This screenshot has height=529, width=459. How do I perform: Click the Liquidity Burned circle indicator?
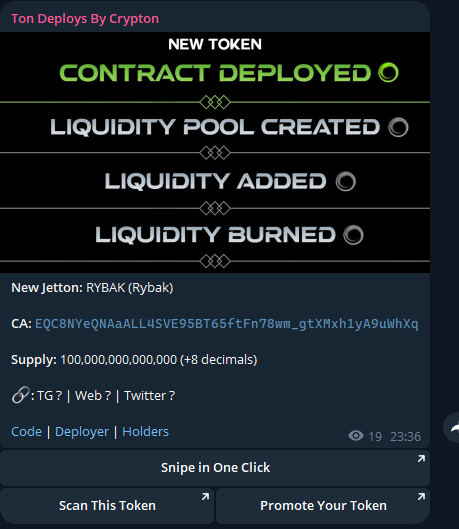coord(353,235)
